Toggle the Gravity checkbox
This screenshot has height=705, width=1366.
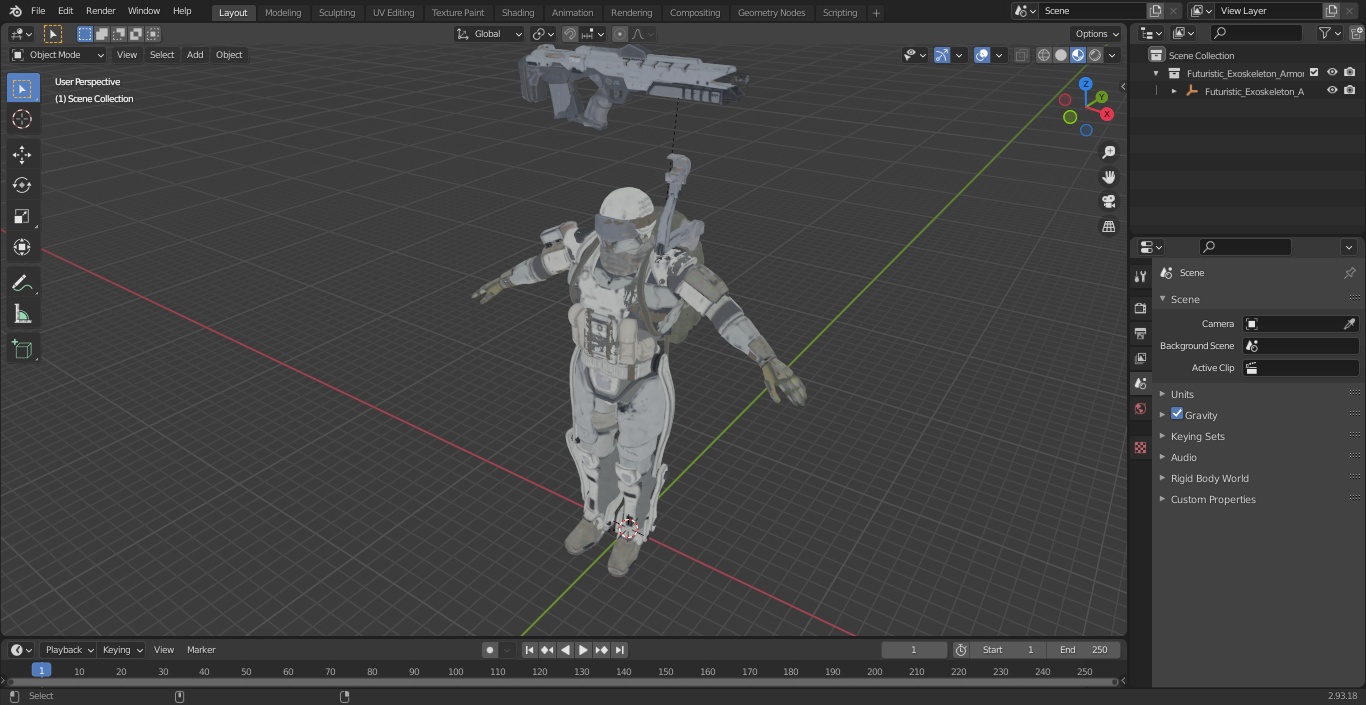[x=1177, y=414]
